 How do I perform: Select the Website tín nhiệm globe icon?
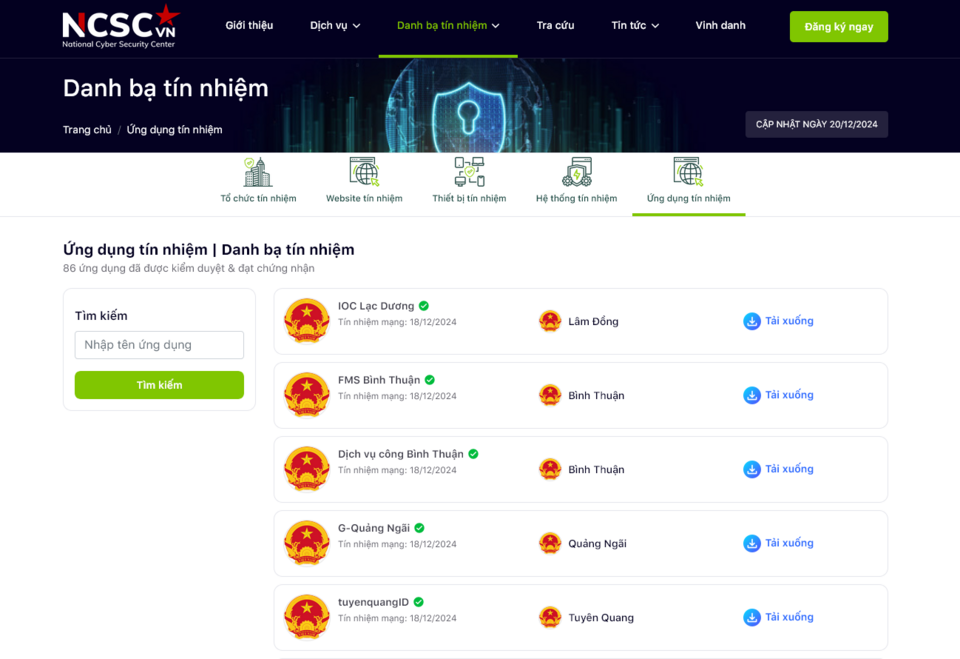tap(364, 172)
